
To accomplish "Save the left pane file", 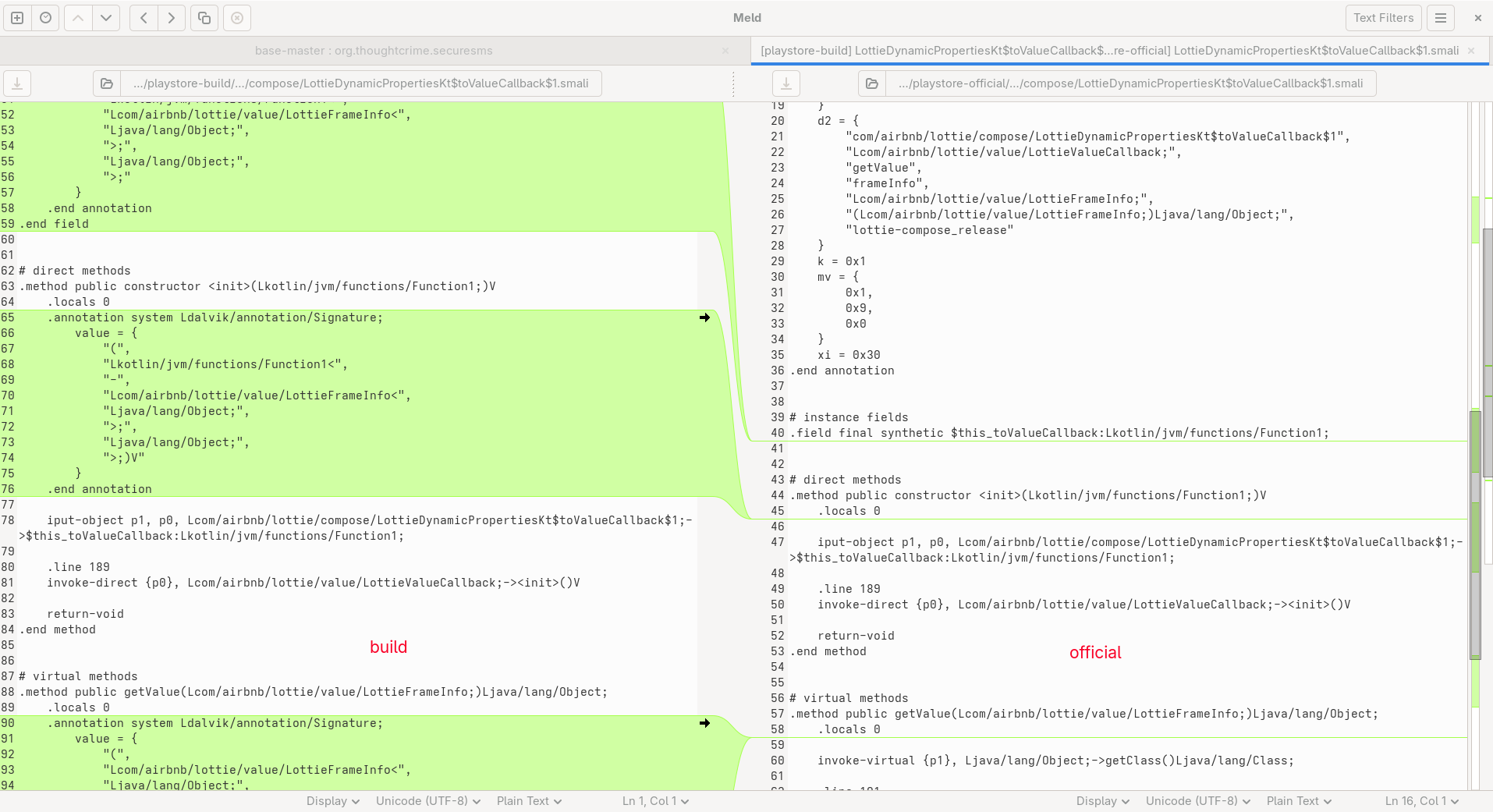I will [x=17, y=83].
